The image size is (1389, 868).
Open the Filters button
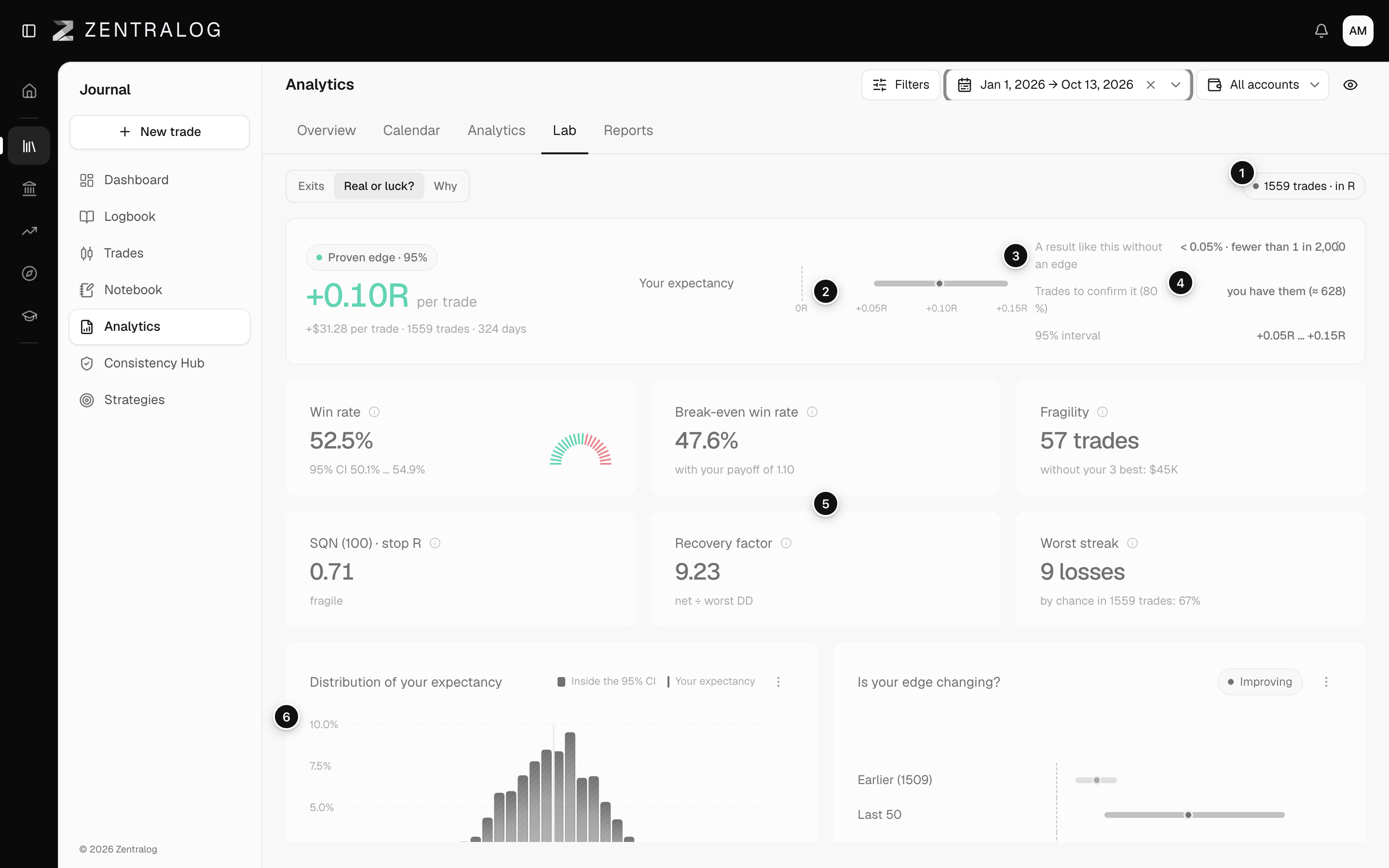pos(900,85)
